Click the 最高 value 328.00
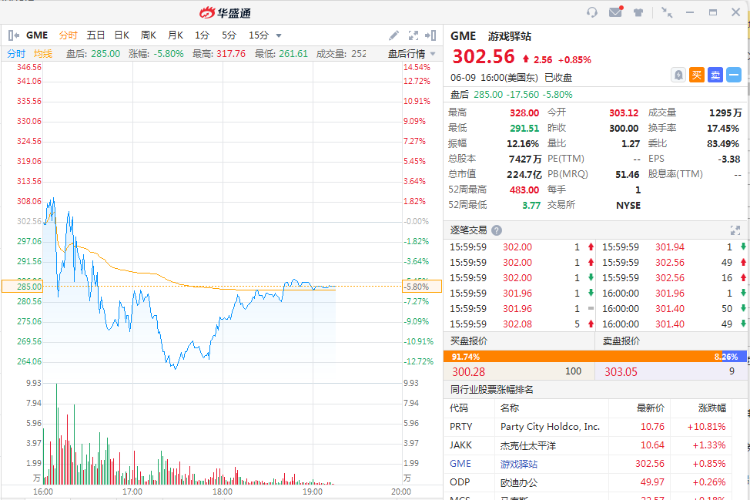The image size is (750, 500). 524,113
